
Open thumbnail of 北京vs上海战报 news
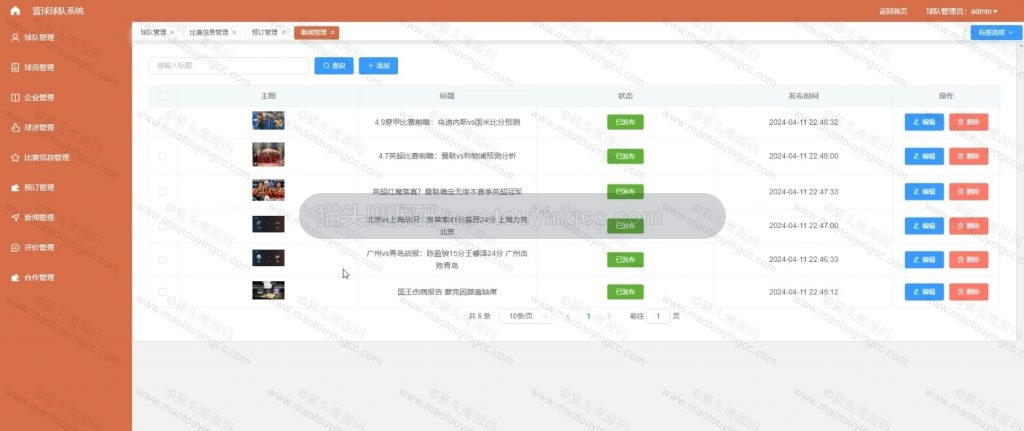point(268,225)
